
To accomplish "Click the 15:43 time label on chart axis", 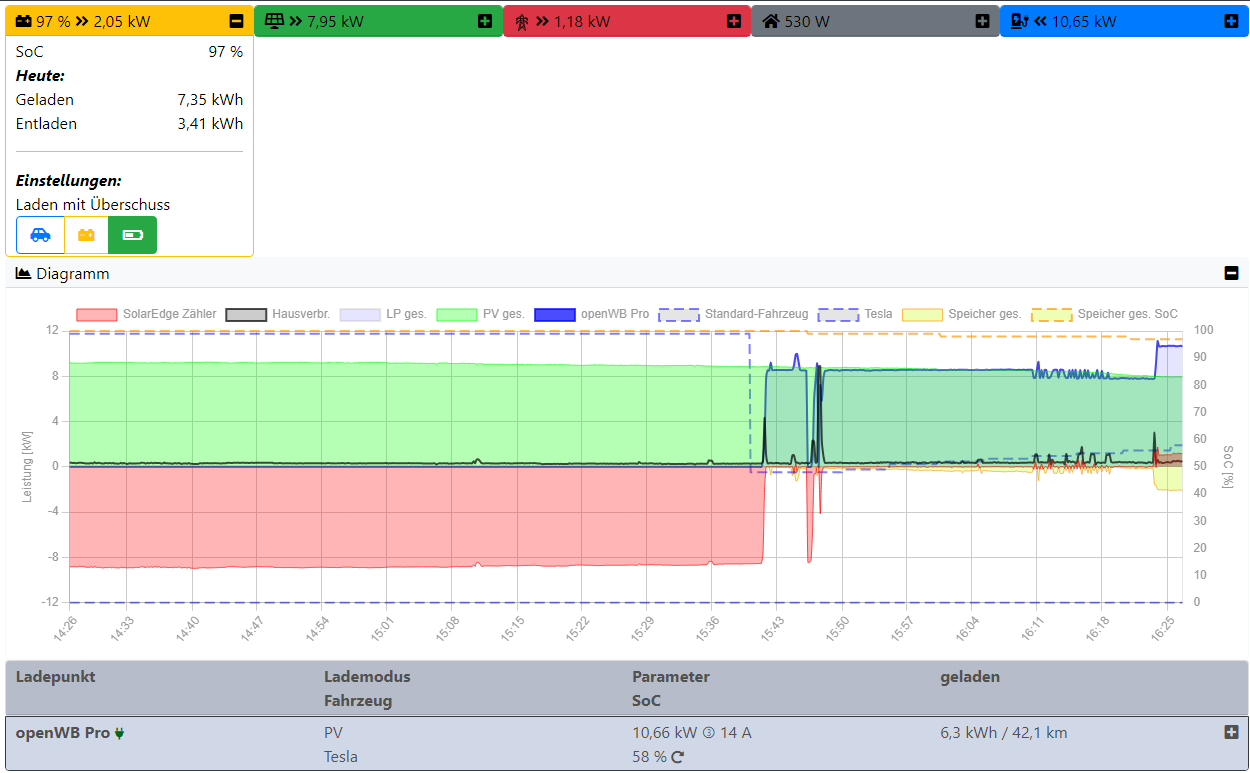I will point(773,627).
